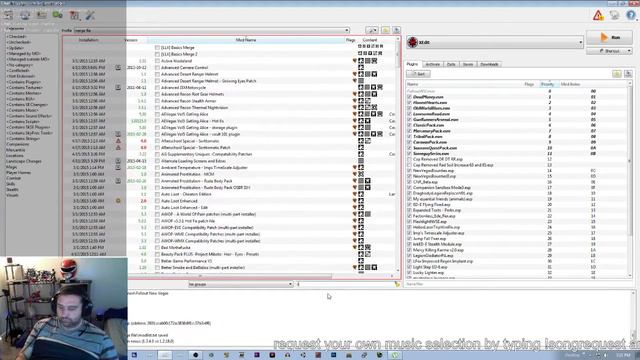Click the Run button
The image size is (640, 360).
[x=609, y=37]
